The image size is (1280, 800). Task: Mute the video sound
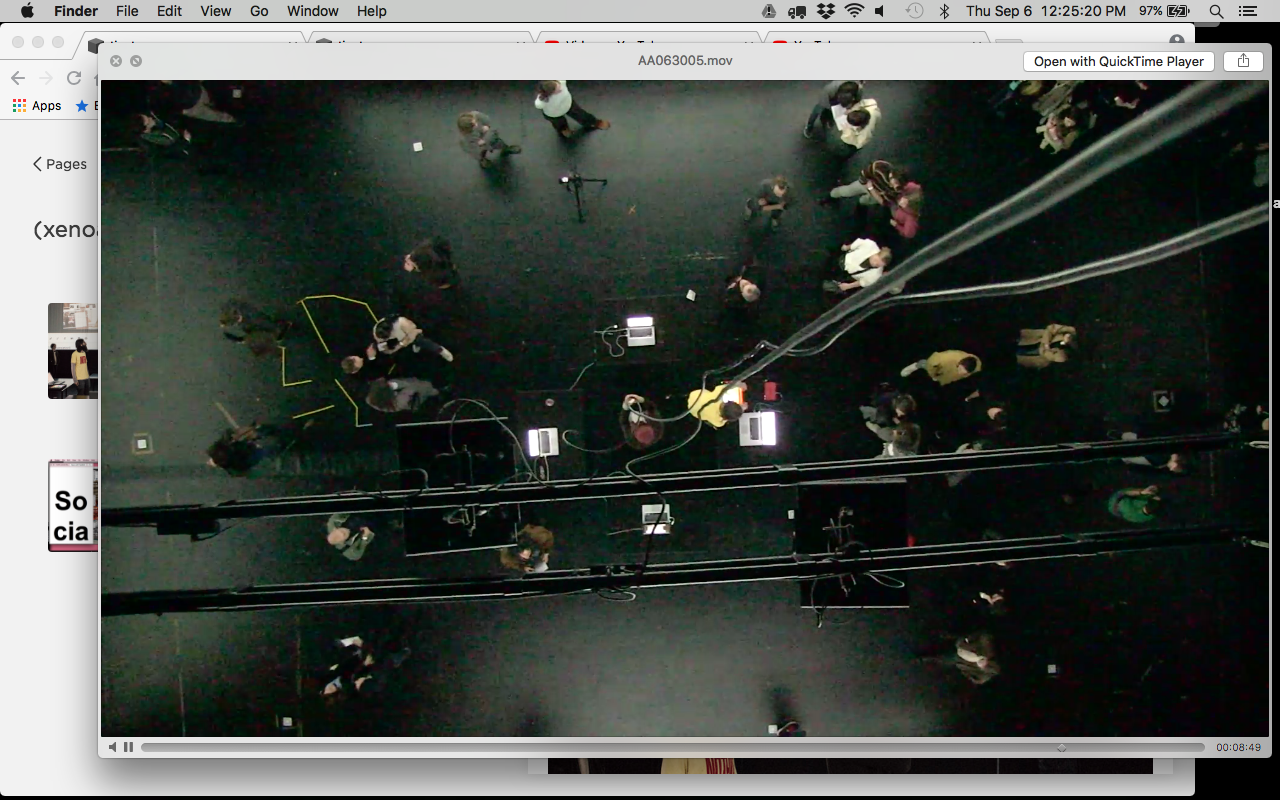(112, 747)
